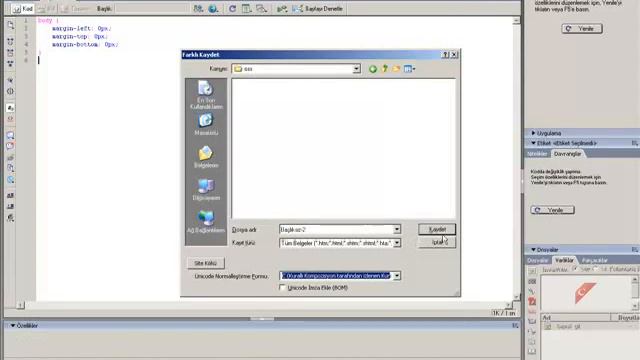The image size is (640, 360).
Task: Open the Dosyalar panel options menu icon
Action: coord(635,249)
